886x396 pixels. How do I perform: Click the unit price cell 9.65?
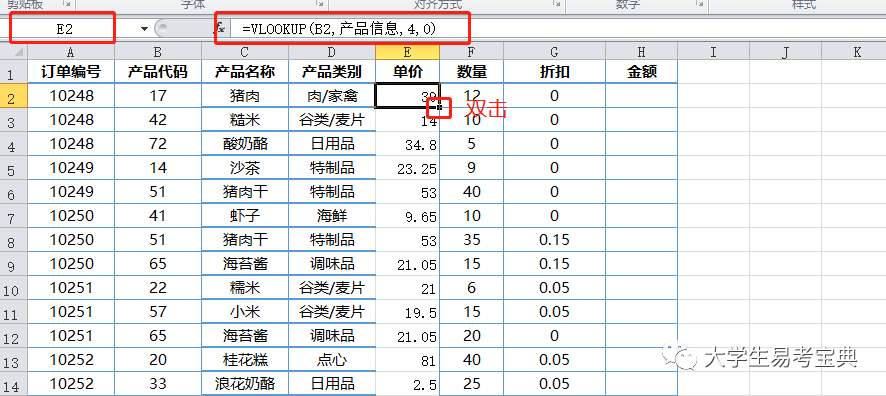click(407, 216)
